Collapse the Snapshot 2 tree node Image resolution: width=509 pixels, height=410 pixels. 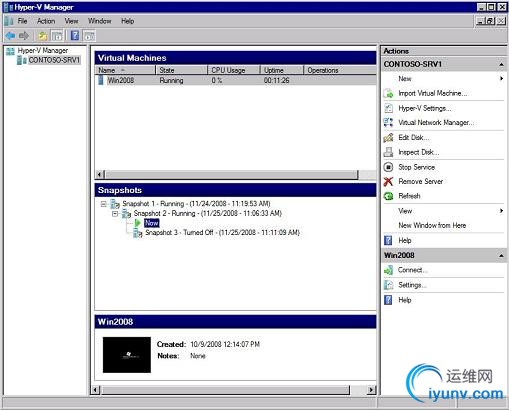(115, 213)
